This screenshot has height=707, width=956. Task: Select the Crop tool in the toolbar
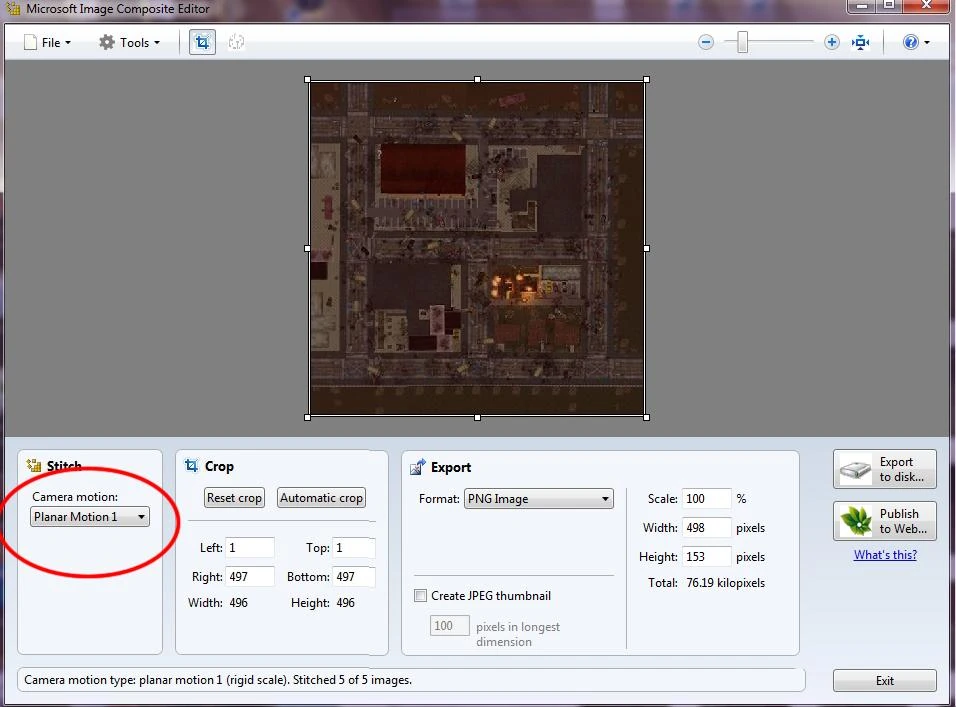coord(202,42)
